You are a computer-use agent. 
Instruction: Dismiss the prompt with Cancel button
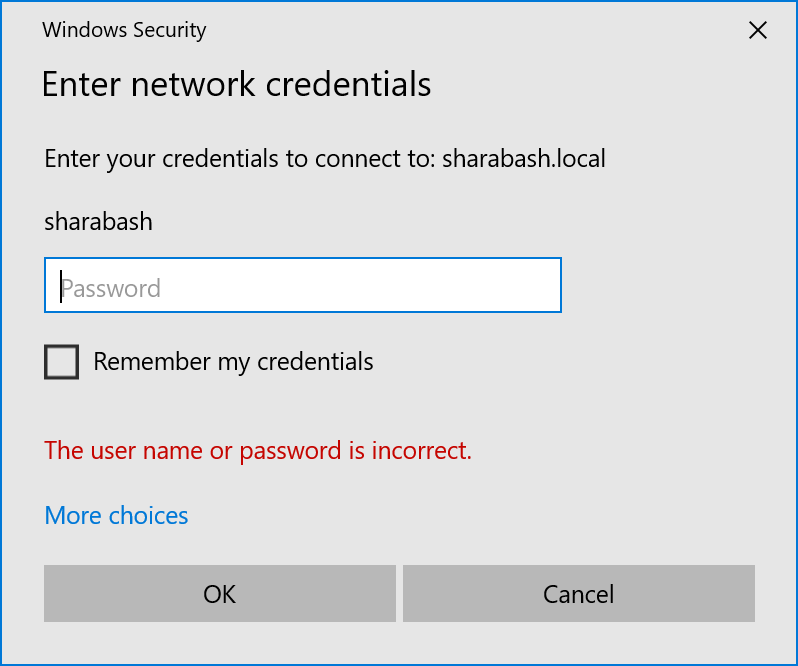click(579, 593)
